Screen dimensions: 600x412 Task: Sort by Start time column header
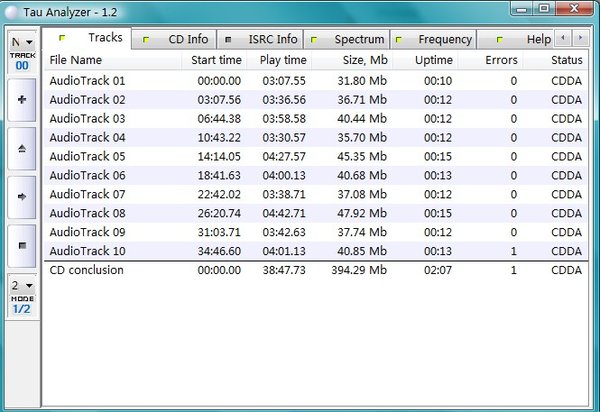[214, 60]
